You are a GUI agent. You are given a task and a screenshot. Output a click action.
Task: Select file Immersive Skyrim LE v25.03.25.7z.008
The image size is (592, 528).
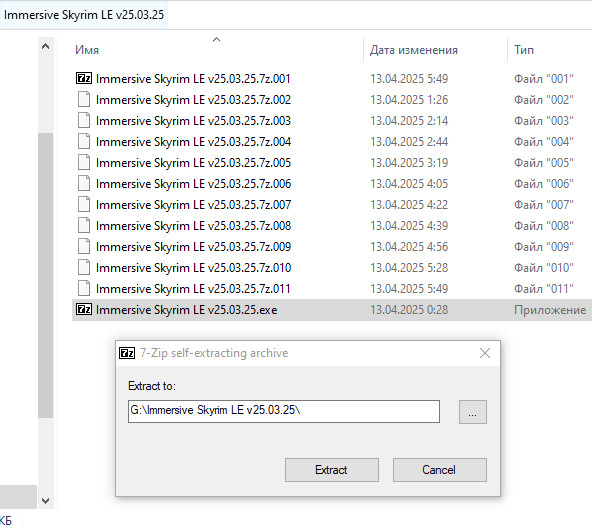pos(193,226)
